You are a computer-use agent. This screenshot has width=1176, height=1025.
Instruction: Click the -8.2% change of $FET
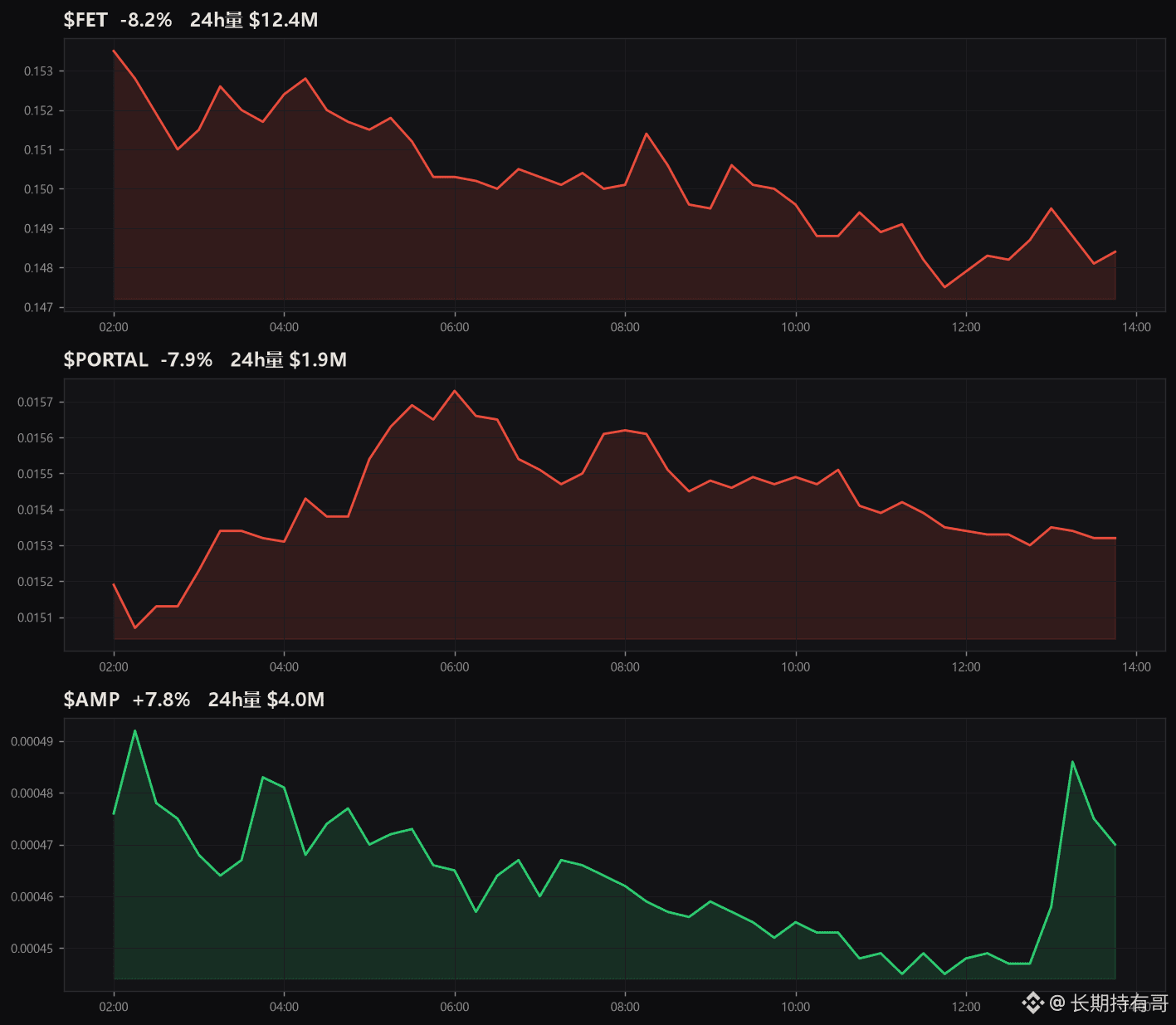(146, 20)
